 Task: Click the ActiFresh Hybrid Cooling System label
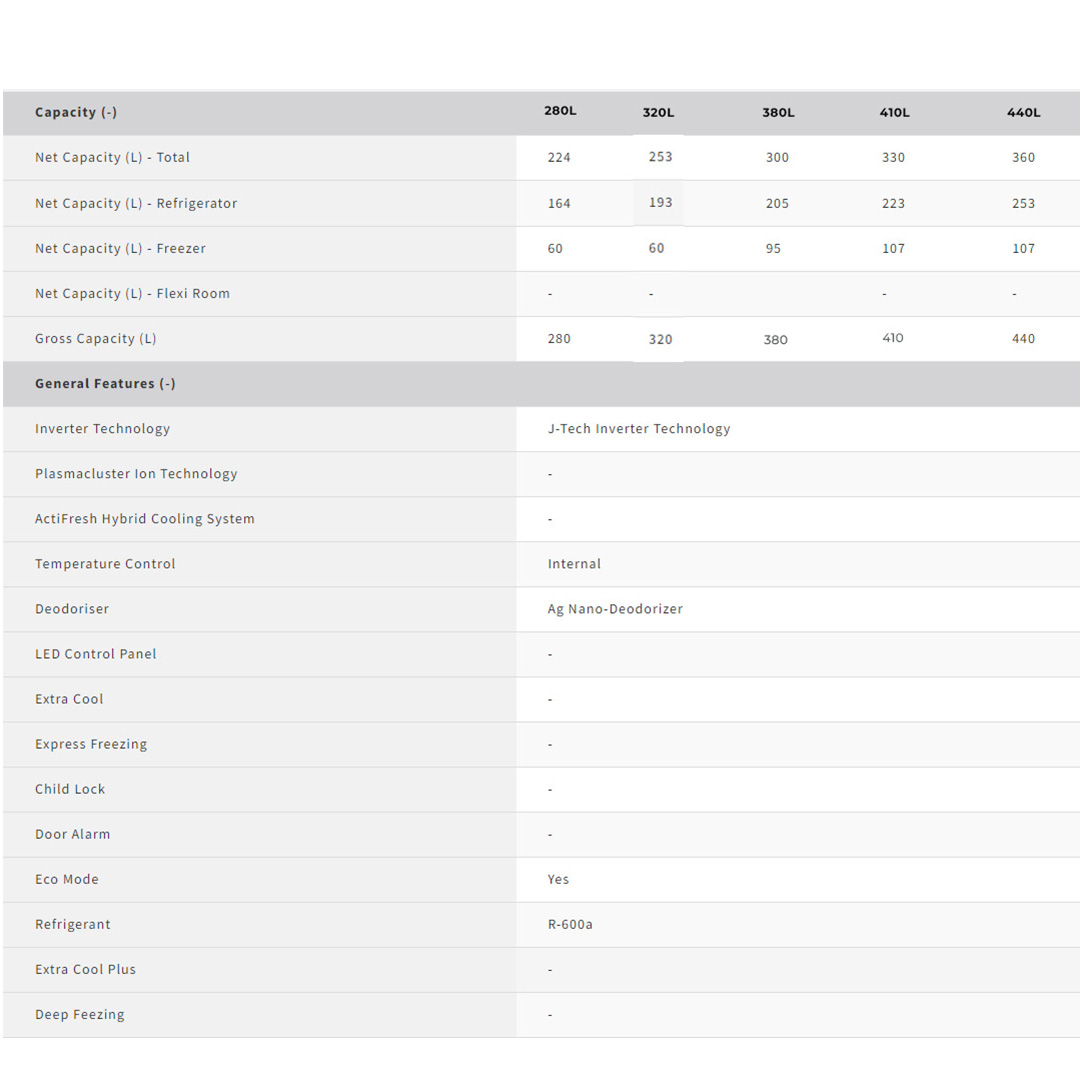(x=145, y=519)
